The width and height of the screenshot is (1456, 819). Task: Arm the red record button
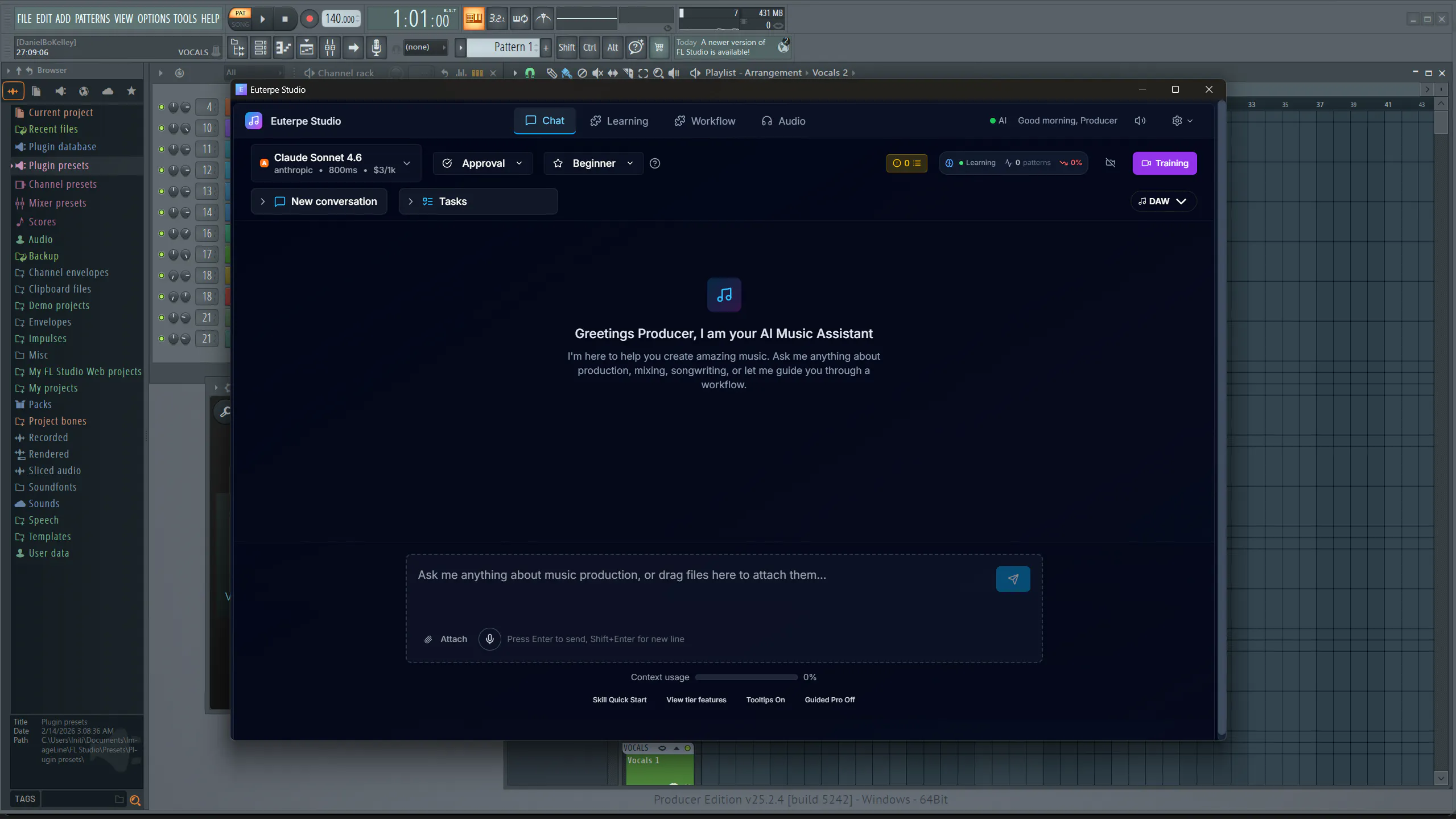click(309, 19)
